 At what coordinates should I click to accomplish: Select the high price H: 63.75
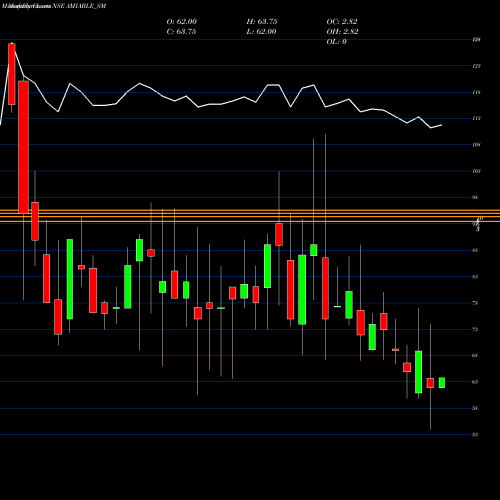click(262, 22)
